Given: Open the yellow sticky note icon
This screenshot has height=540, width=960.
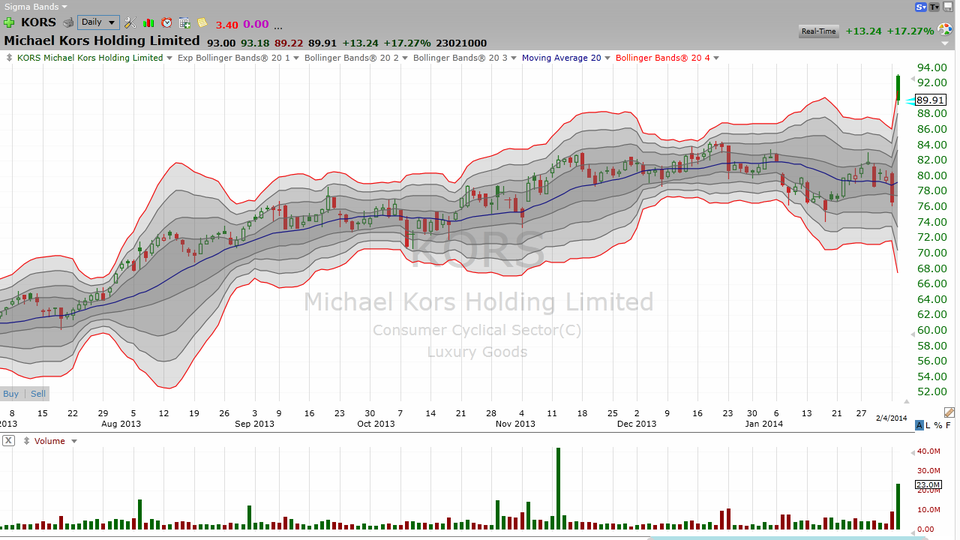Looking at the screenshot, I should 202,23.
